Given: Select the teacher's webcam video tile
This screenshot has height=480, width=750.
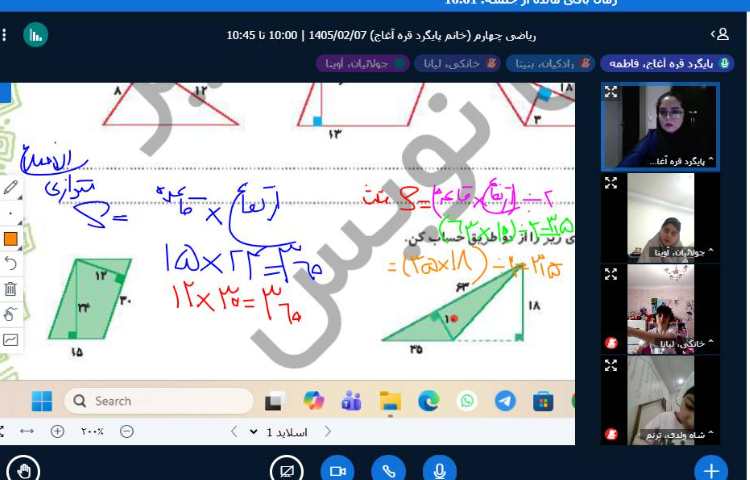Looking at the screenshot, I should (x=660, y=127).
